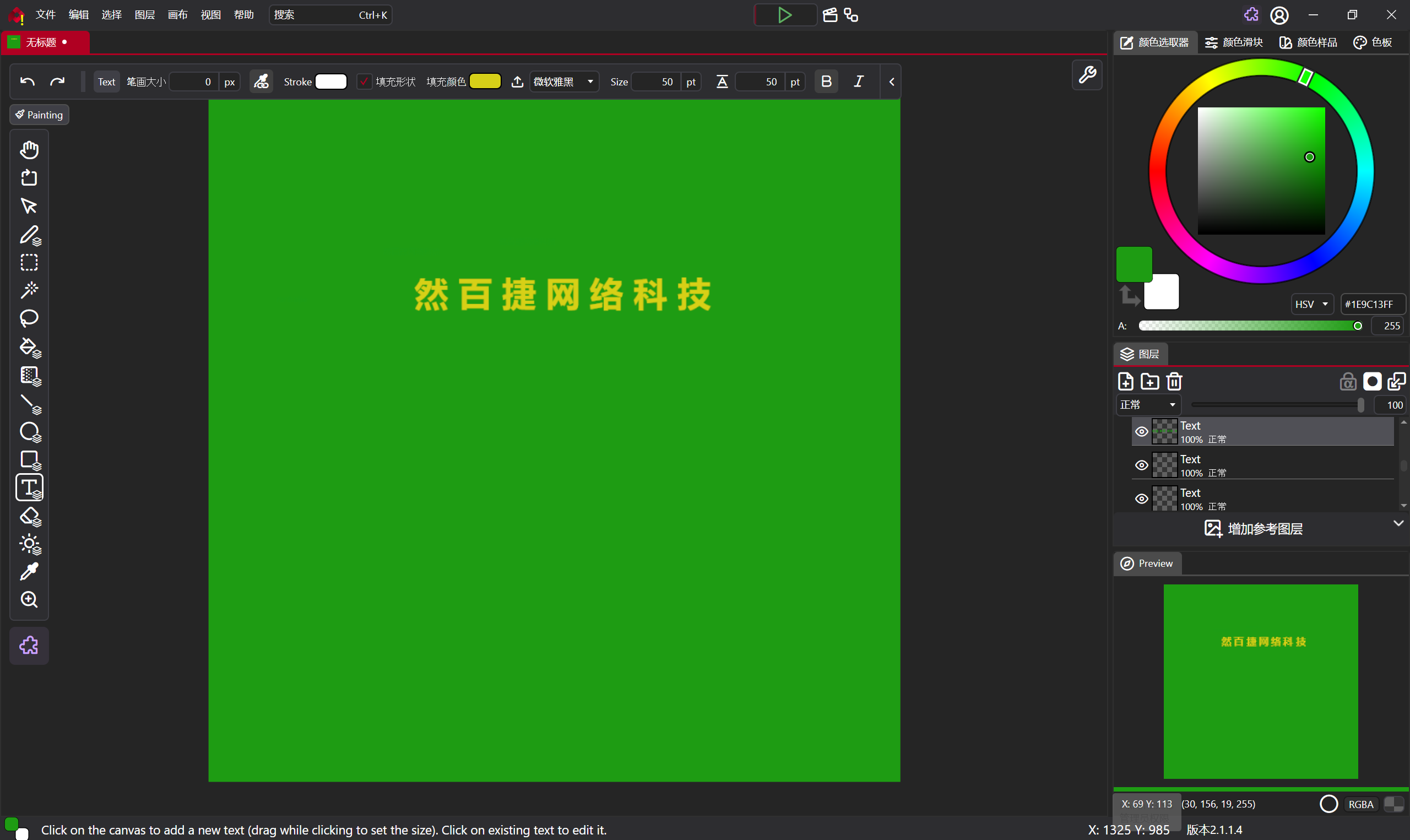Select the Color Picker eyedropper tool
The image size is (1410, 840).
[x=29, y=572]
